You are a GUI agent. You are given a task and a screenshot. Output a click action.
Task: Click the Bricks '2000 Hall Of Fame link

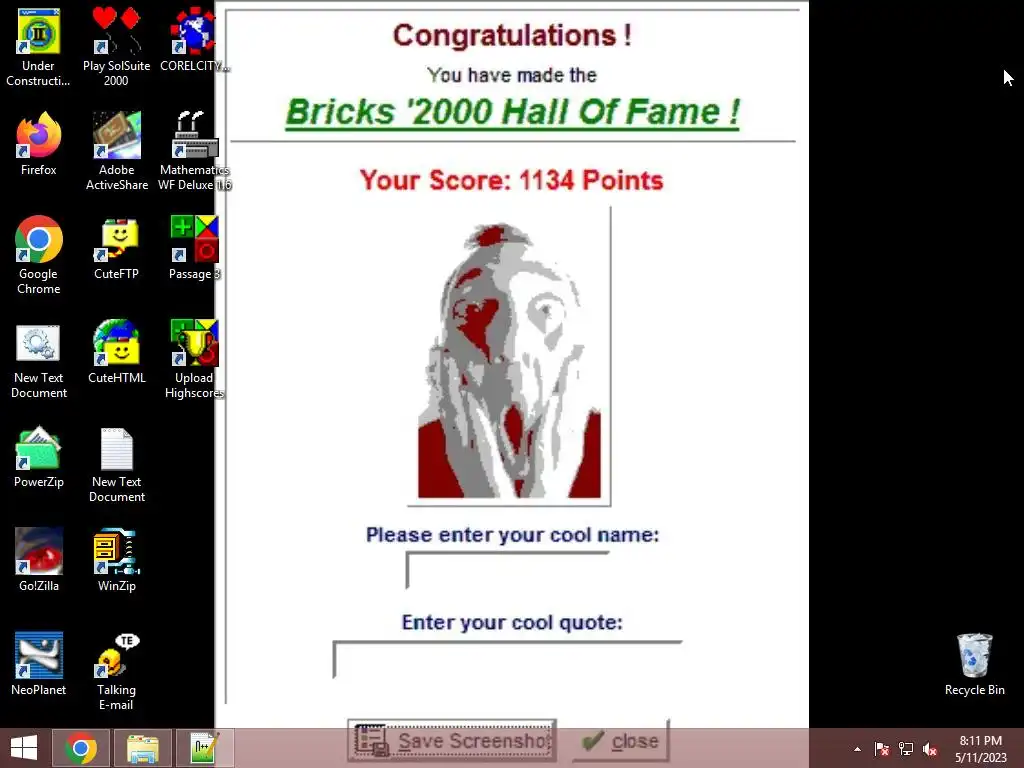coord(513,112)
